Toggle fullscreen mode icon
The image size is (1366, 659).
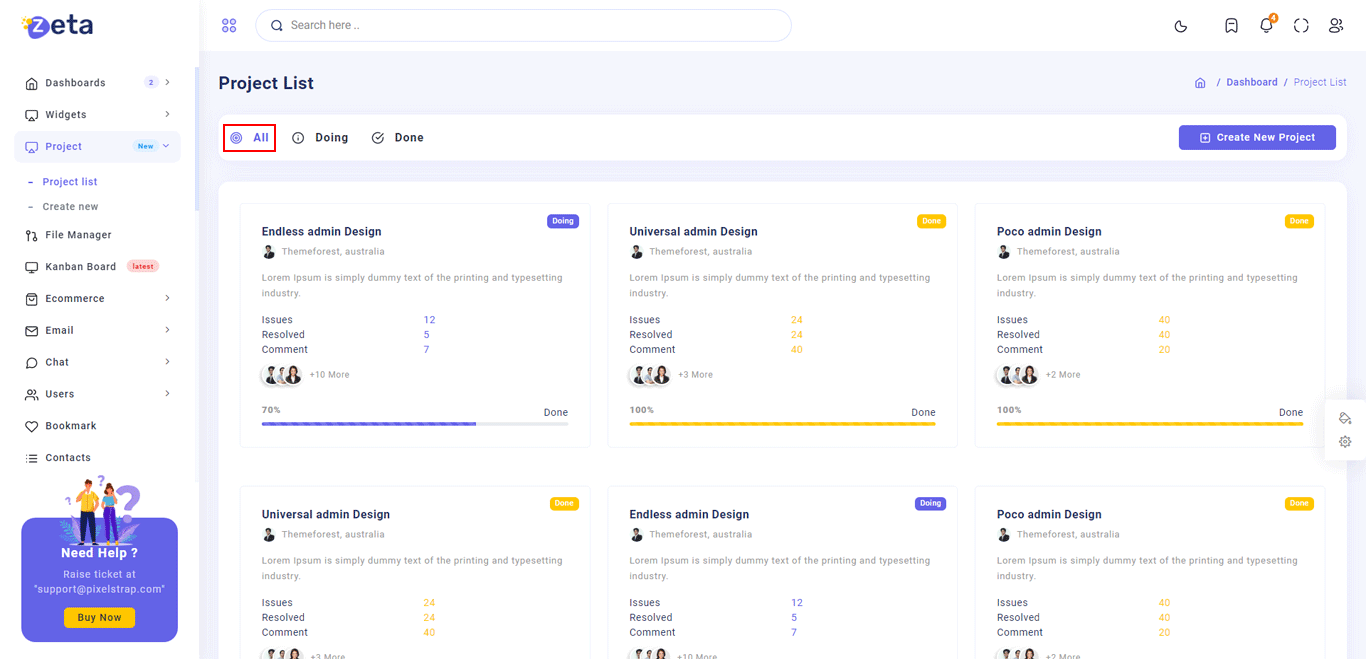pos(1301,26)
